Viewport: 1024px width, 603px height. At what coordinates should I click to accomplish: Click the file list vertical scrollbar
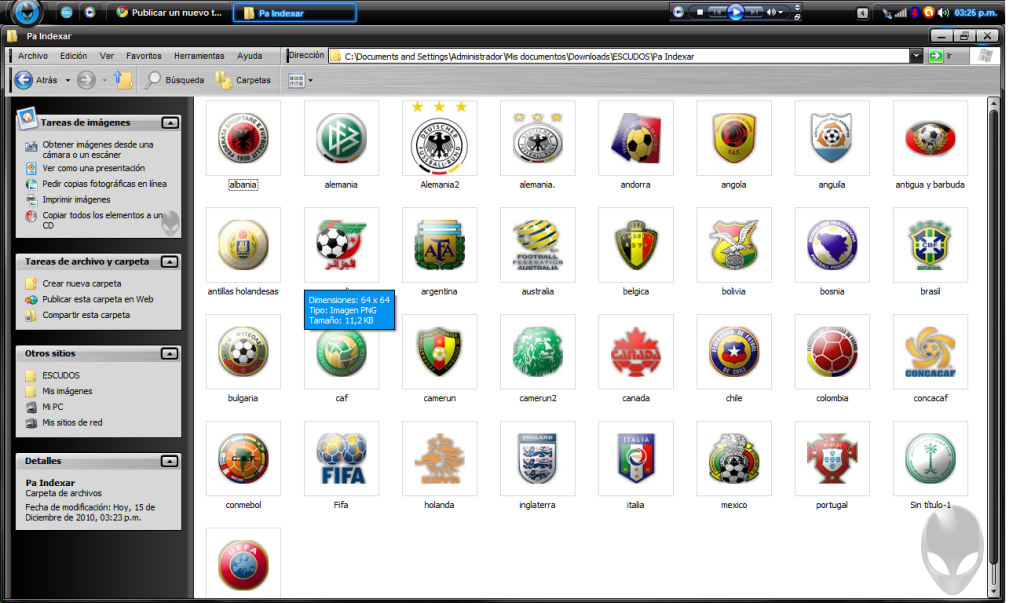tap(993, 347)
